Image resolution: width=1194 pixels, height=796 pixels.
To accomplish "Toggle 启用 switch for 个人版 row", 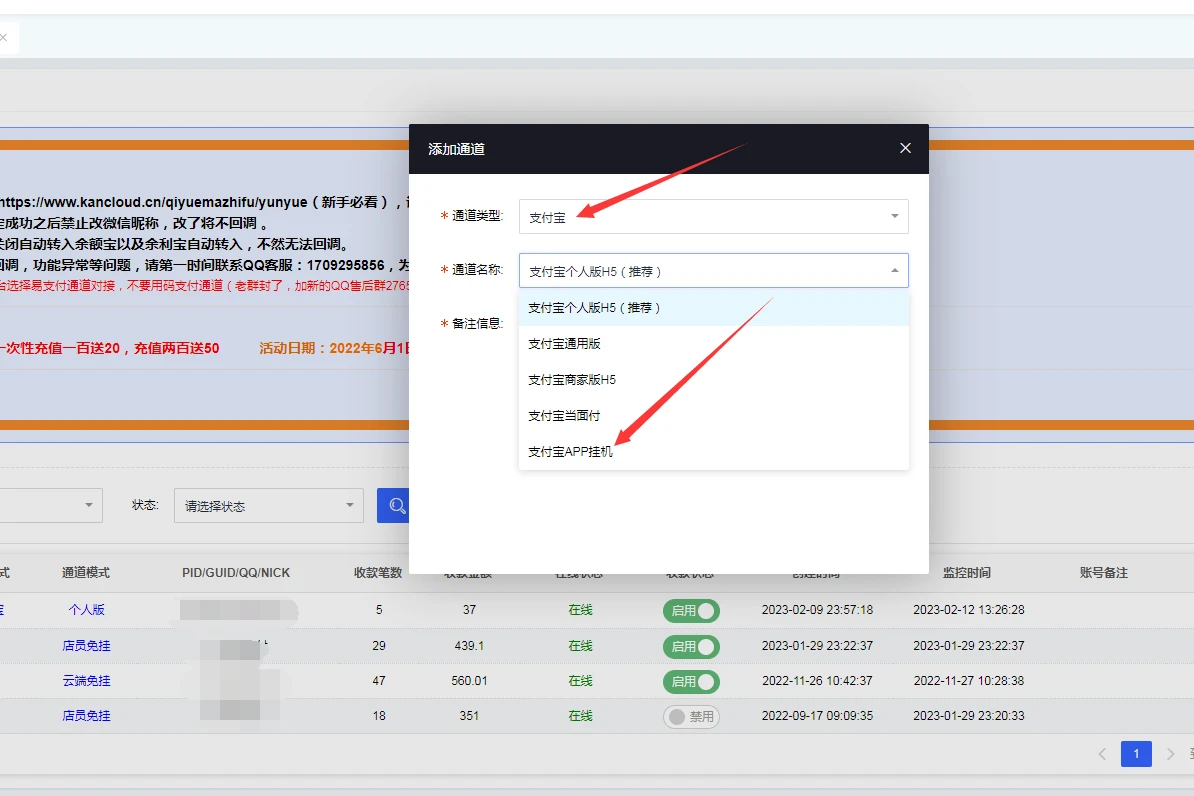I will [691, 611].
